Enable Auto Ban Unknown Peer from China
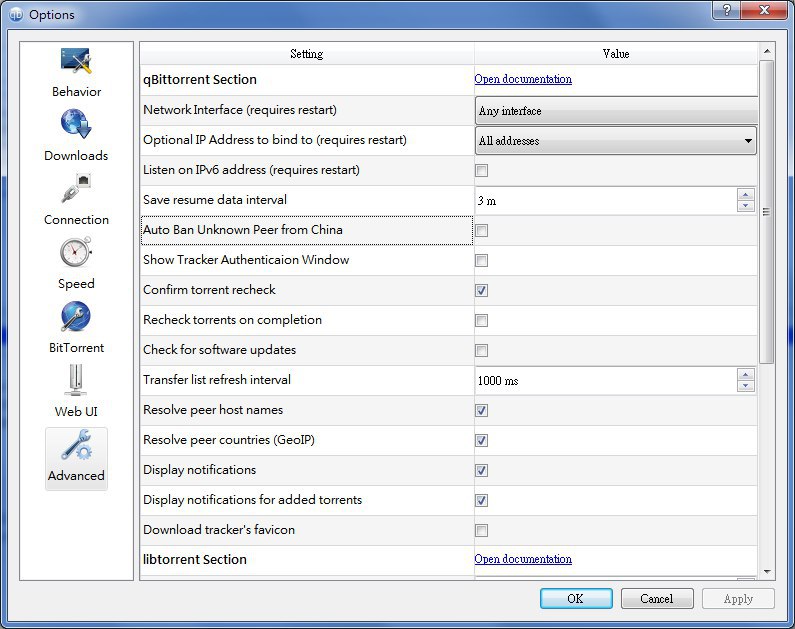Screen dimensions: 795x629 tap(482, 231)
